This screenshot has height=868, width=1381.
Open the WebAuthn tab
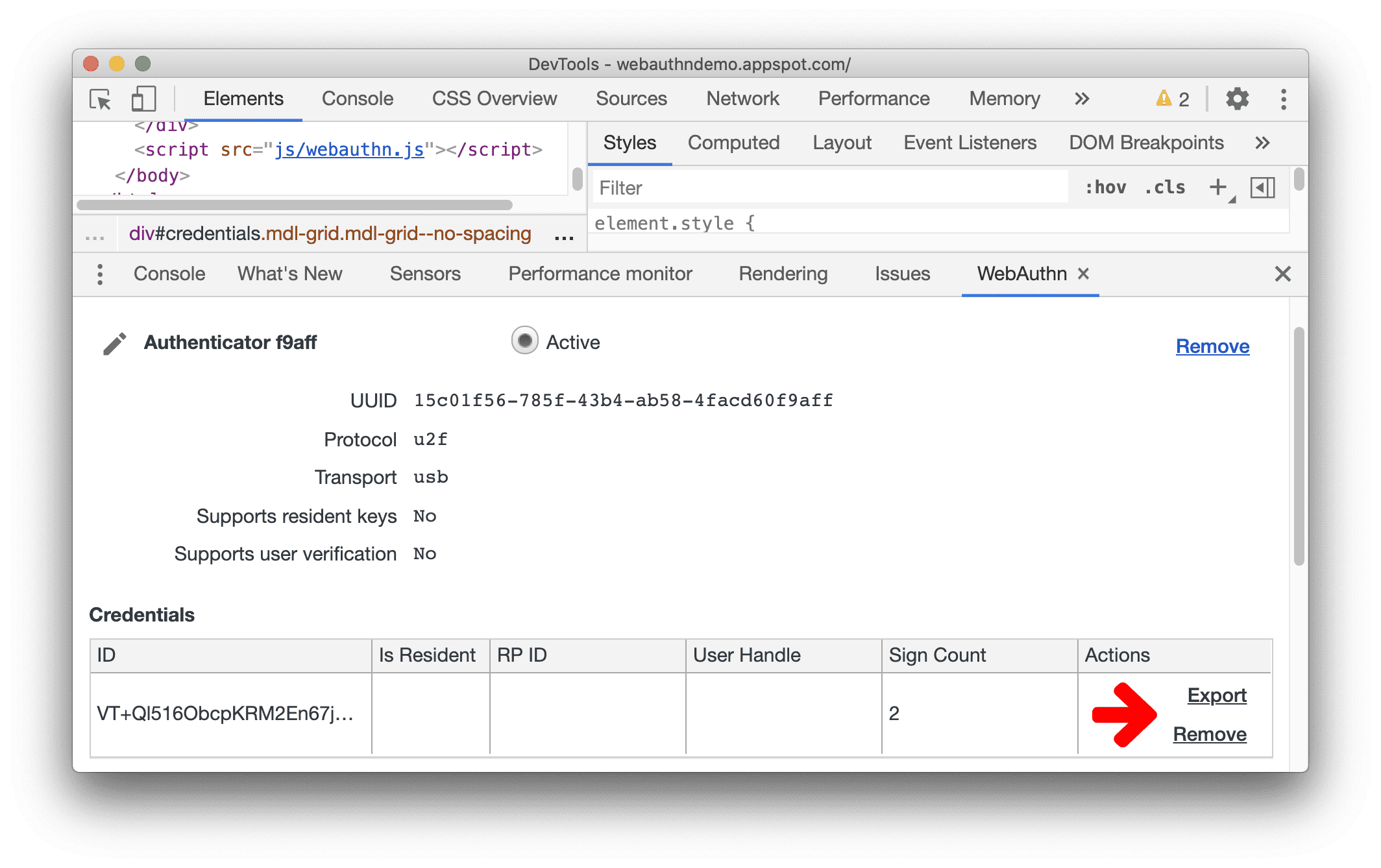pyautogui.click(x=1019, y=273)
